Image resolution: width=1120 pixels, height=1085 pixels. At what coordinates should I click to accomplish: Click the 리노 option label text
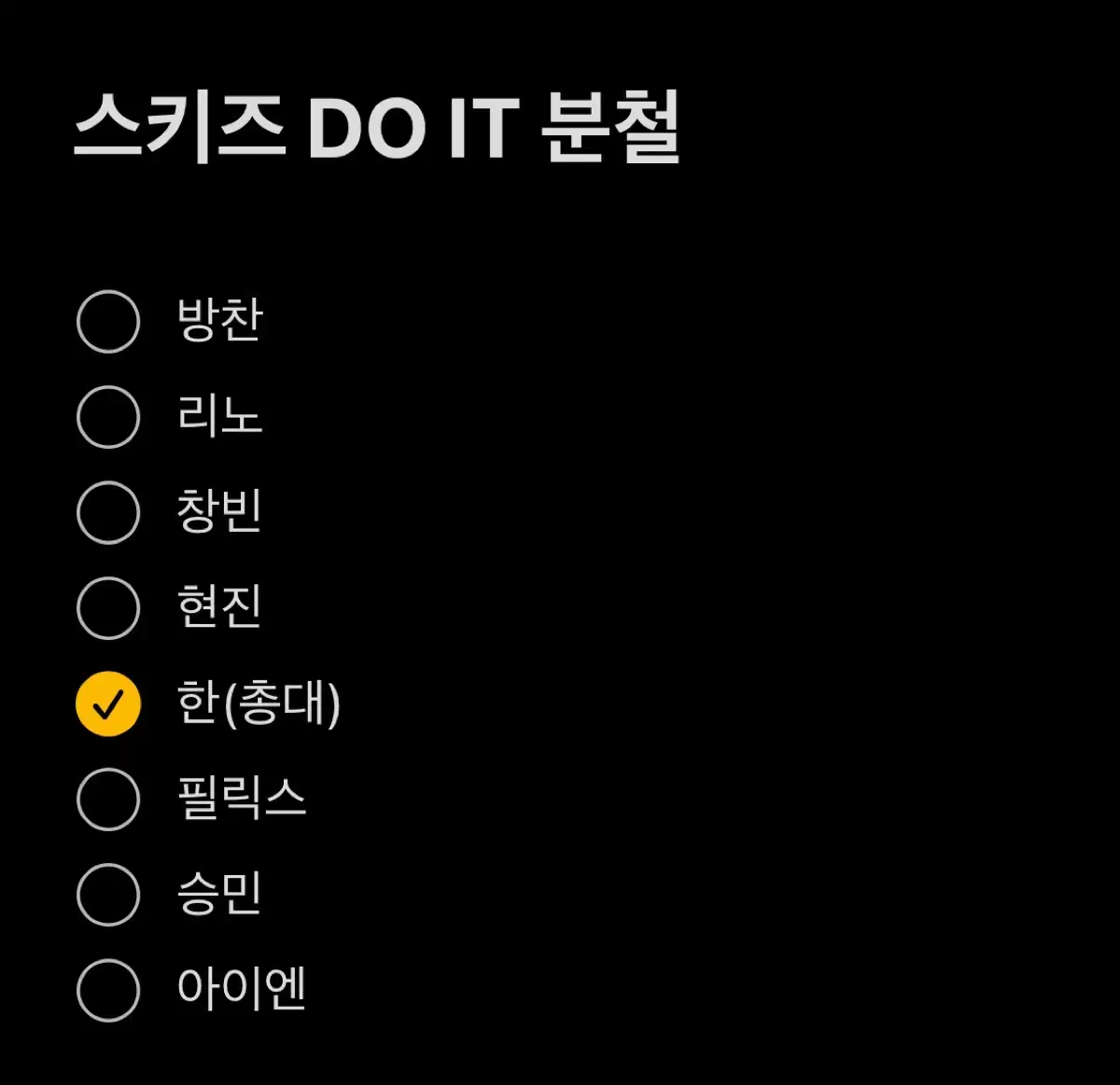220,416
